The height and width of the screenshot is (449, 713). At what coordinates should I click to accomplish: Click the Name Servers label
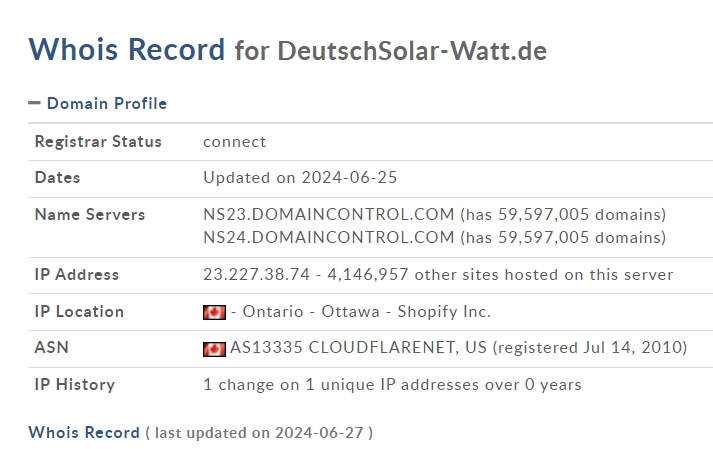click(x=90, y=214)
